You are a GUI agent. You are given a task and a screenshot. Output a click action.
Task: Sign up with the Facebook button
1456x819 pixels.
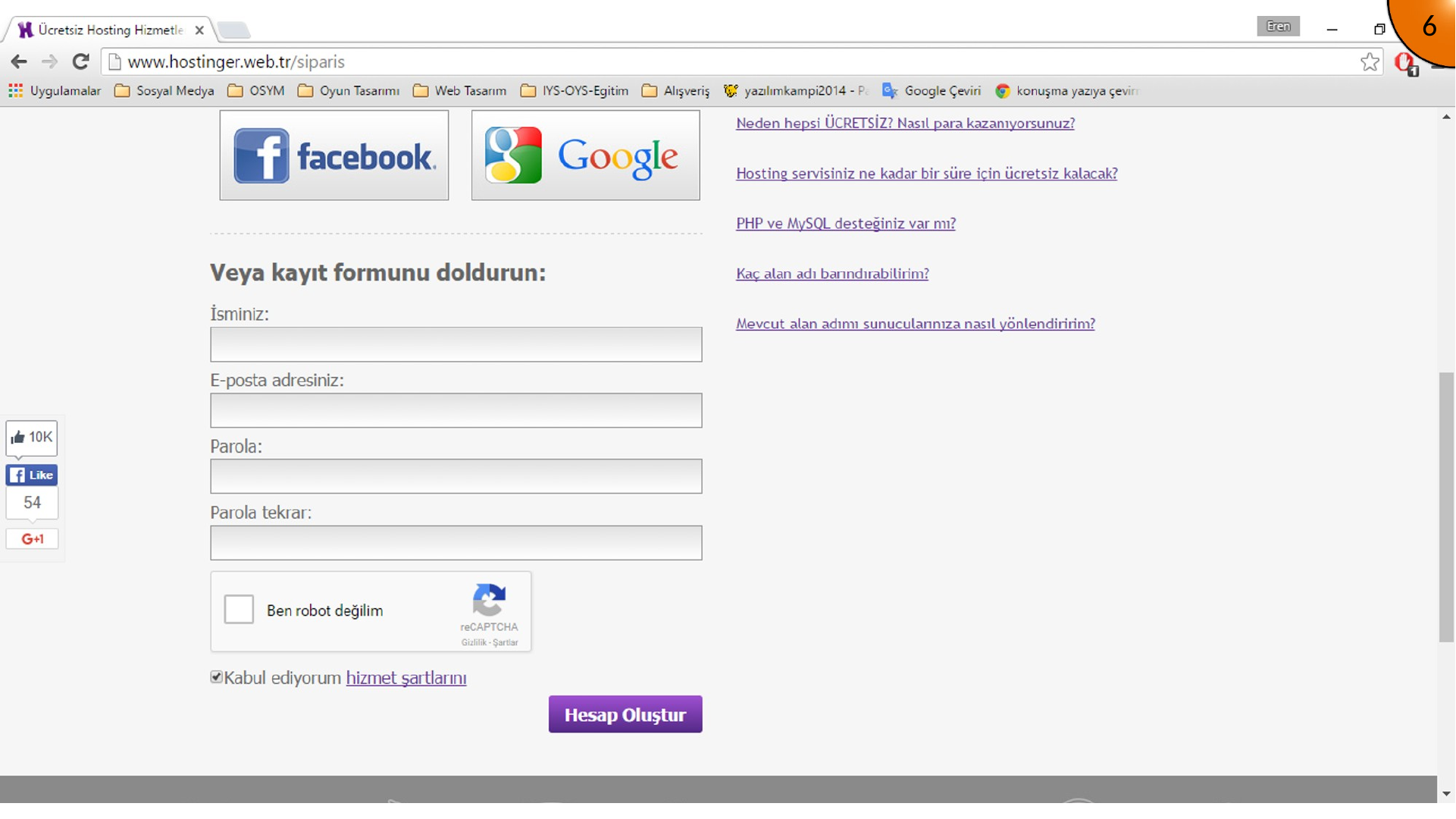334,155
